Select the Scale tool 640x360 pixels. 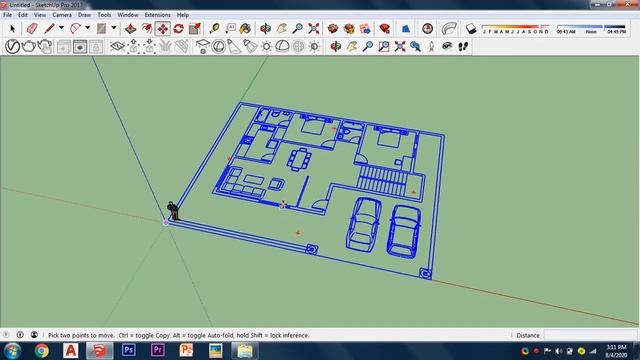[x=195, y=29]
